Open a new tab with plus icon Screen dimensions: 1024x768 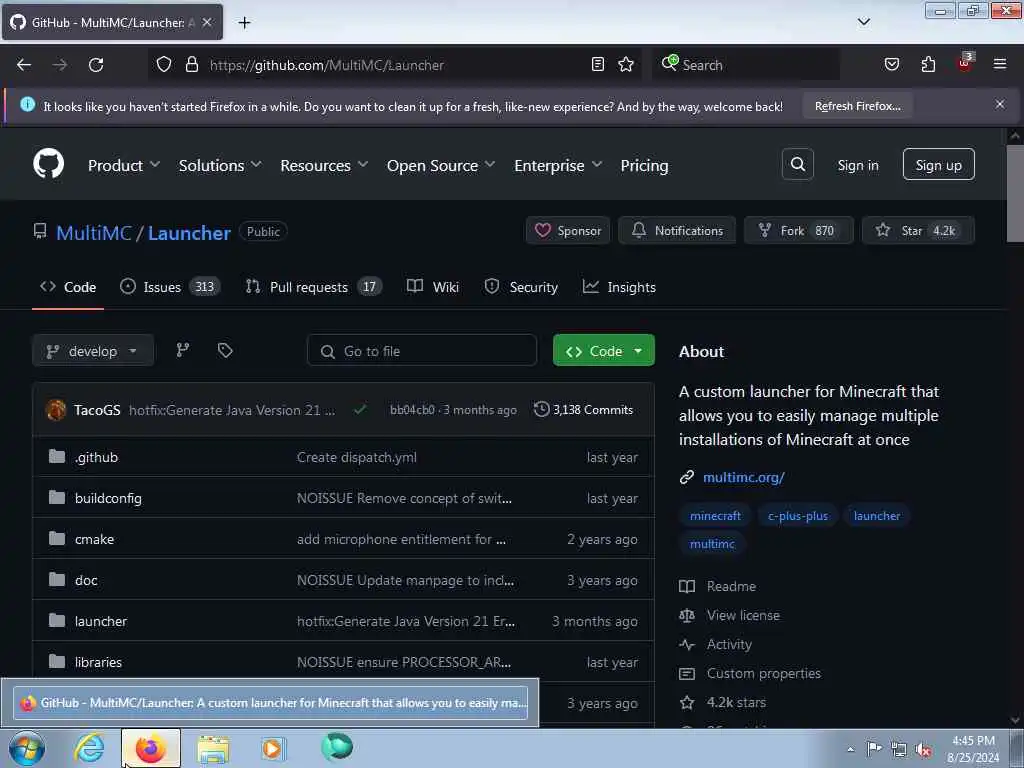point(244,23)
